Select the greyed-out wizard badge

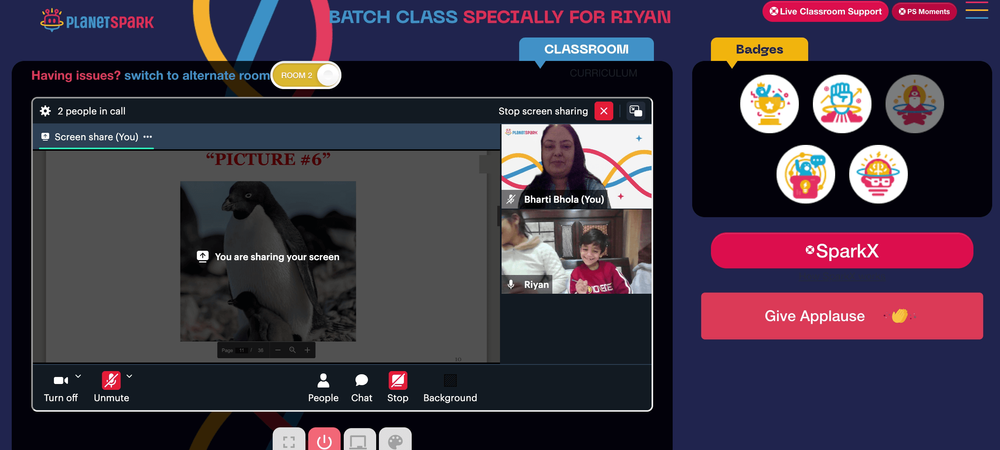[915, 104]
